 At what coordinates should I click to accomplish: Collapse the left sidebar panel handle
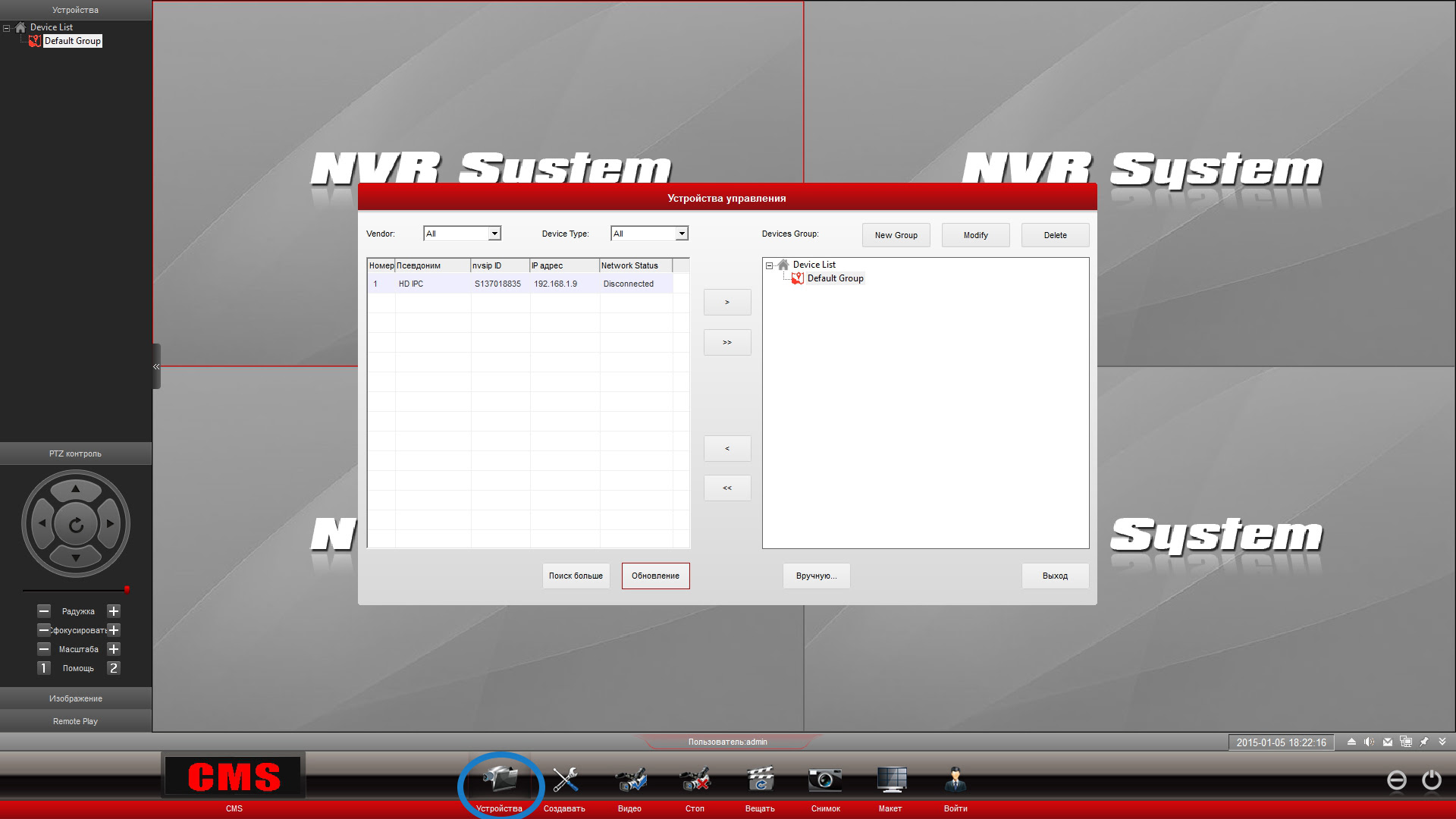(156, 366)
